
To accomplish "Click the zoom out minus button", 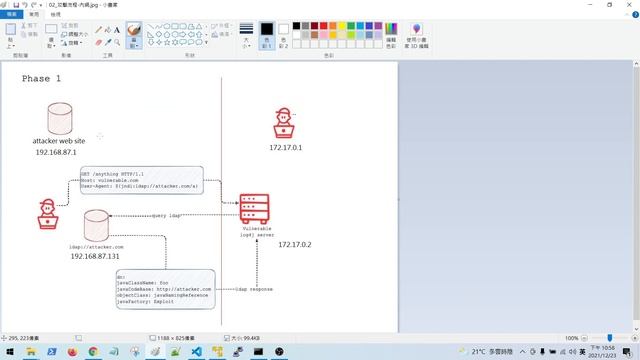I will (x=584, y=338).
